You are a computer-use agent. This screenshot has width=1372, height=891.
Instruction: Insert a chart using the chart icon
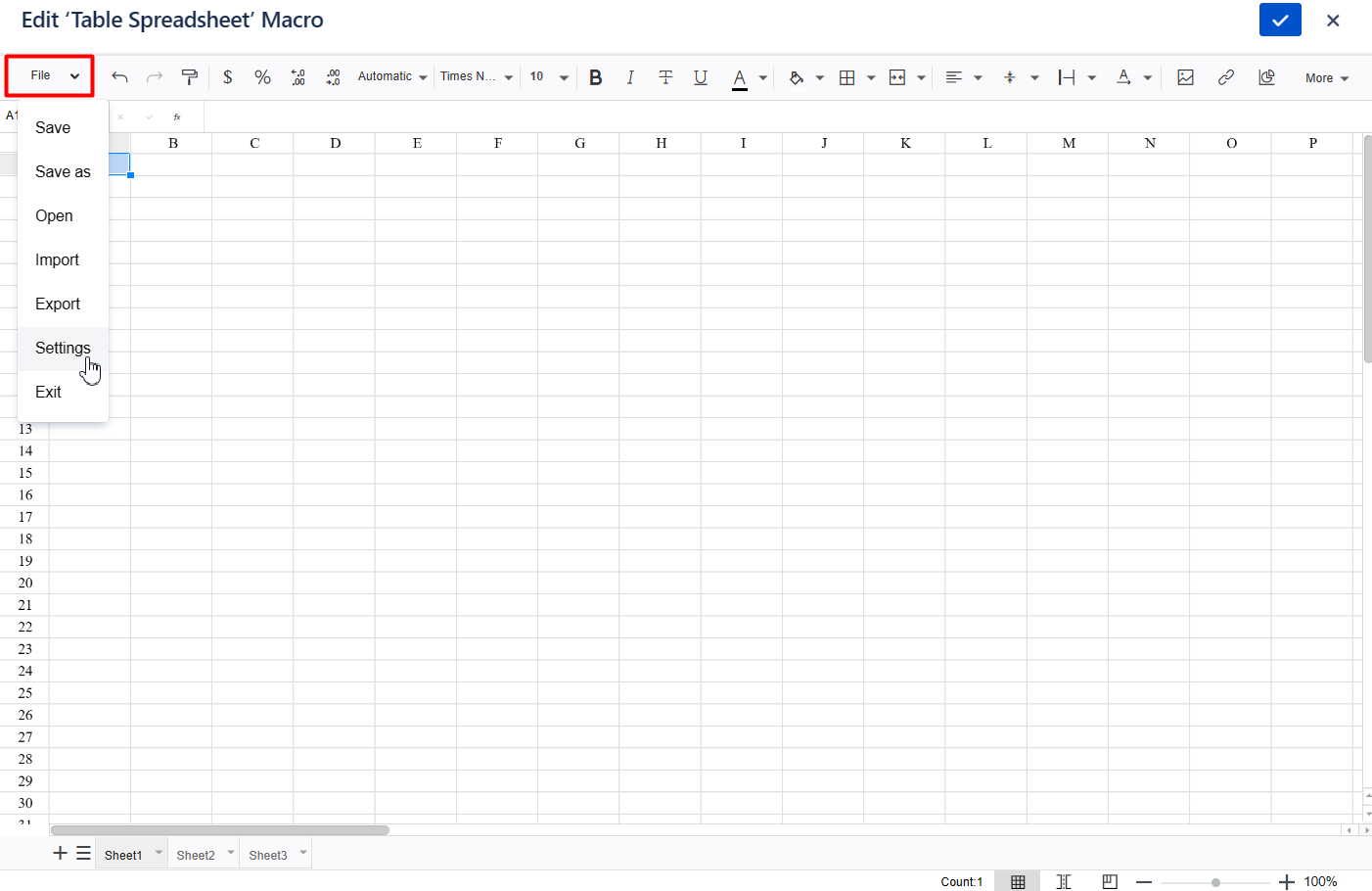pyautogui.click(x=1266, y=77)
